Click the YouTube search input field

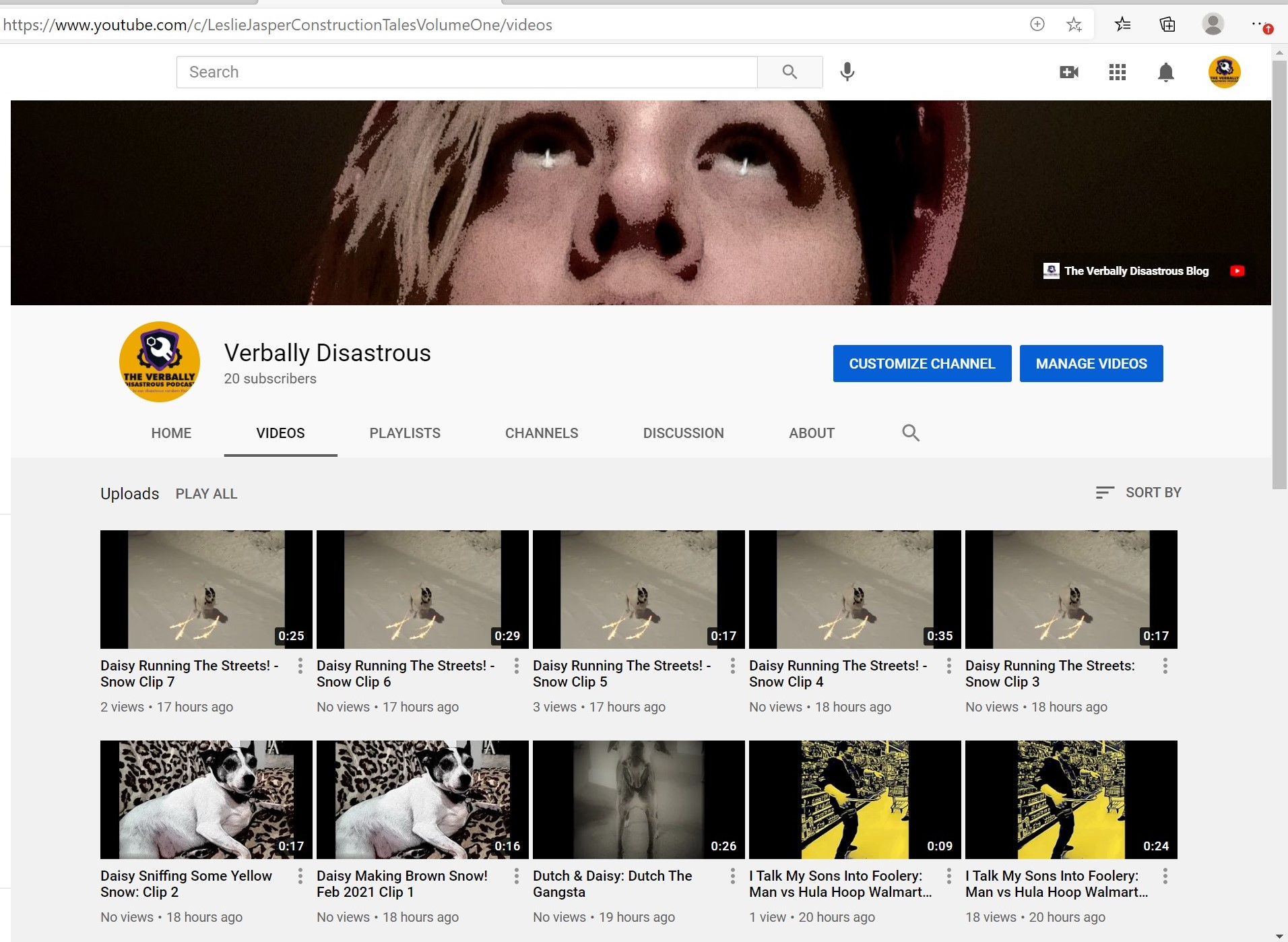click(466, 72)
